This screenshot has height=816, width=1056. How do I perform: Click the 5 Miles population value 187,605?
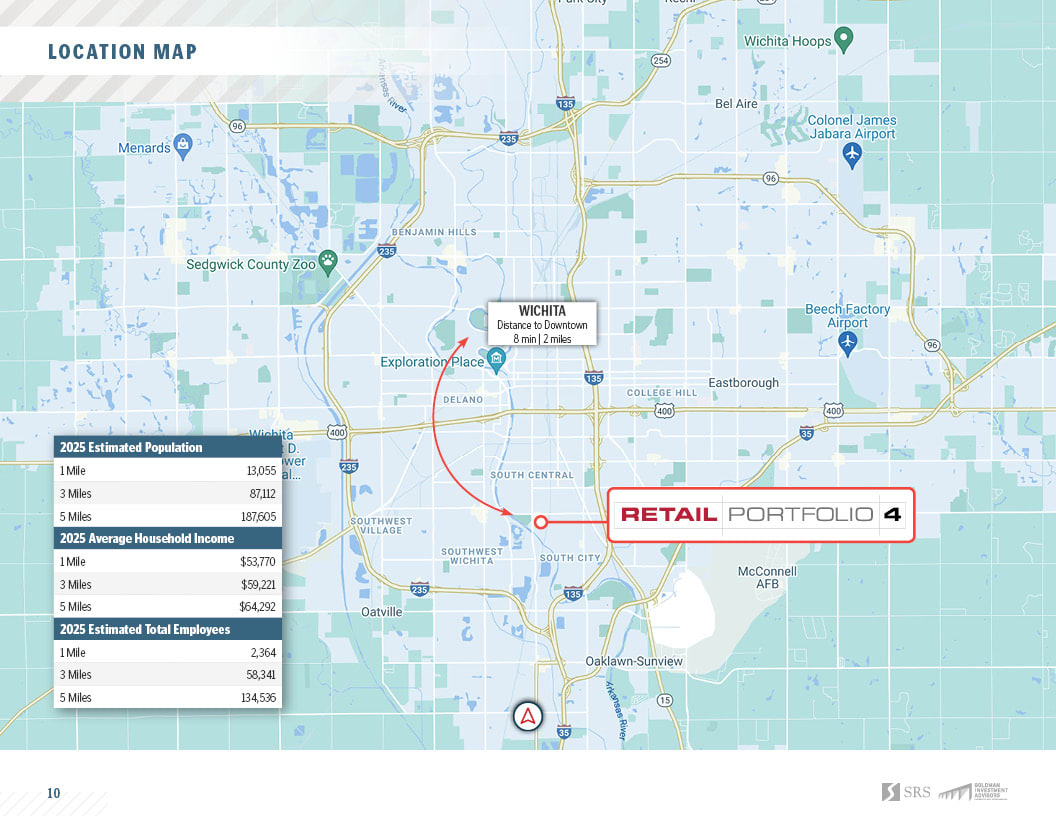point(259,516)
